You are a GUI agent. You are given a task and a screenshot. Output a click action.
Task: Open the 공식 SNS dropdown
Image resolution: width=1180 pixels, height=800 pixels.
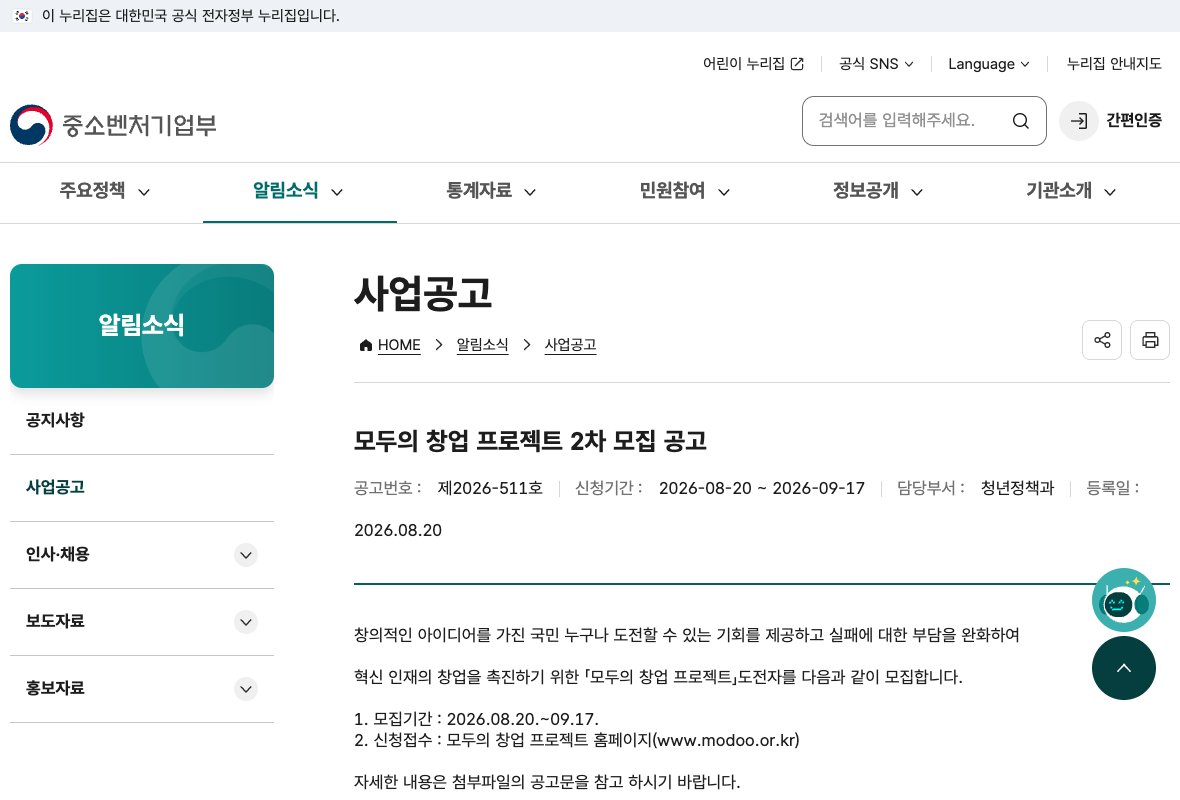(x=876, y=64)
